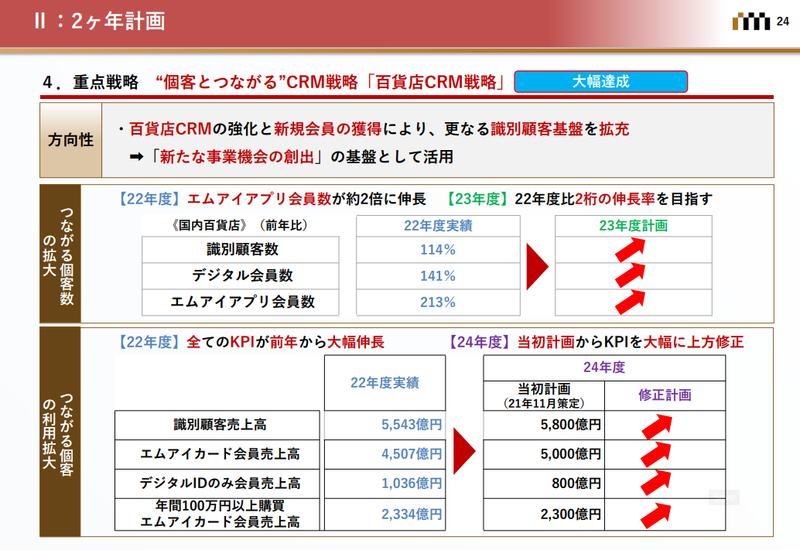Select the デジタルIDのみ会員売上高 row label
800x550 pixels.
point(220,483)
